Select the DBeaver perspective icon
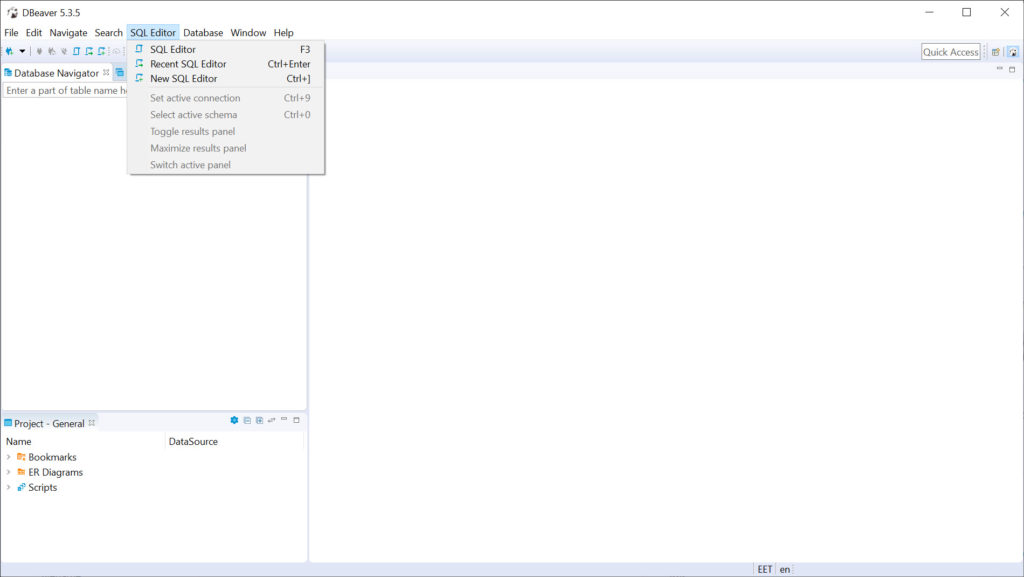The width and height of the screenshot is (1024, 577). (1012, 52)
